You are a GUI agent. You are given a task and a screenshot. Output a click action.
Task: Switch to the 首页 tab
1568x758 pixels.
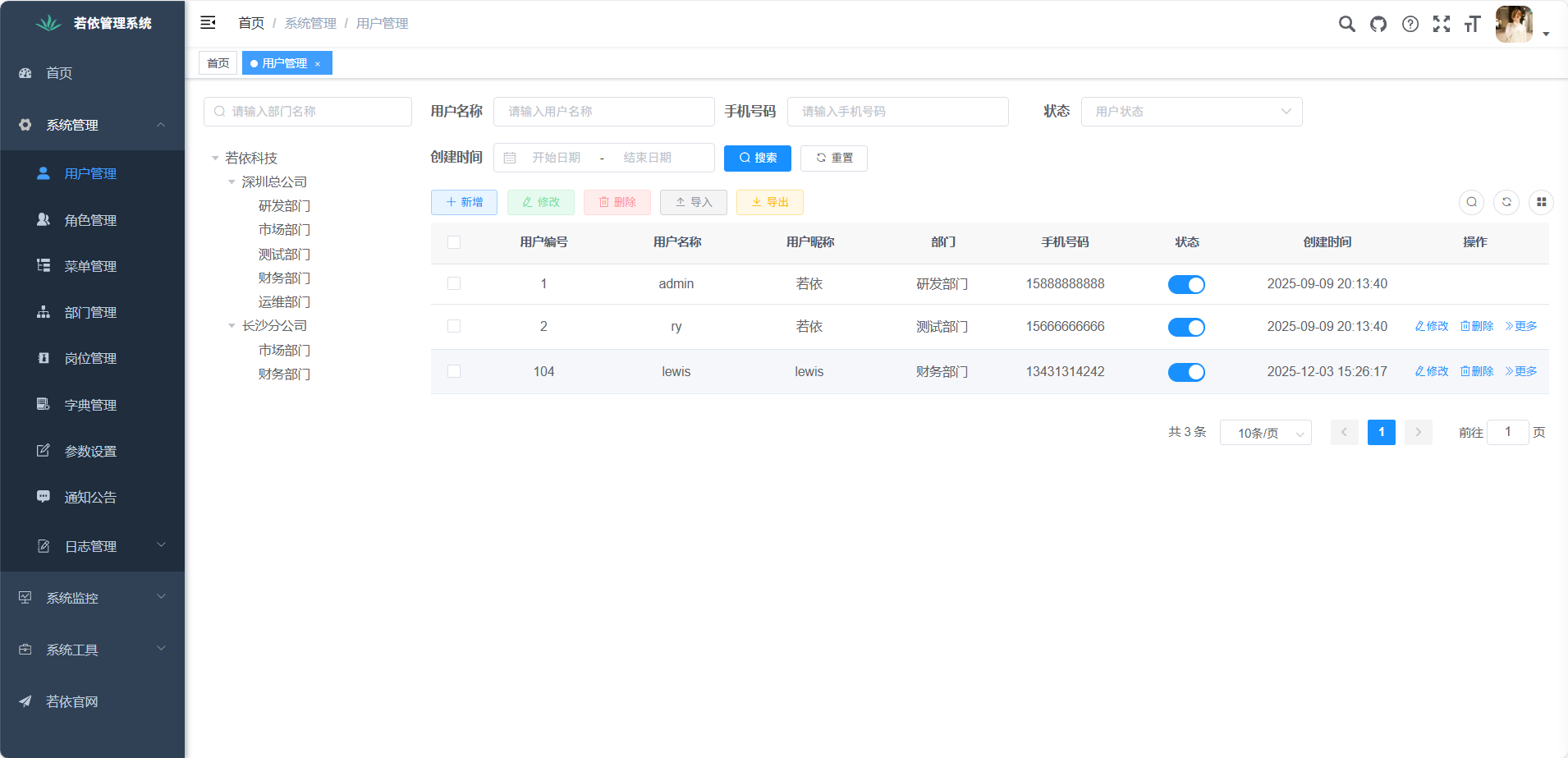(218, 62)
